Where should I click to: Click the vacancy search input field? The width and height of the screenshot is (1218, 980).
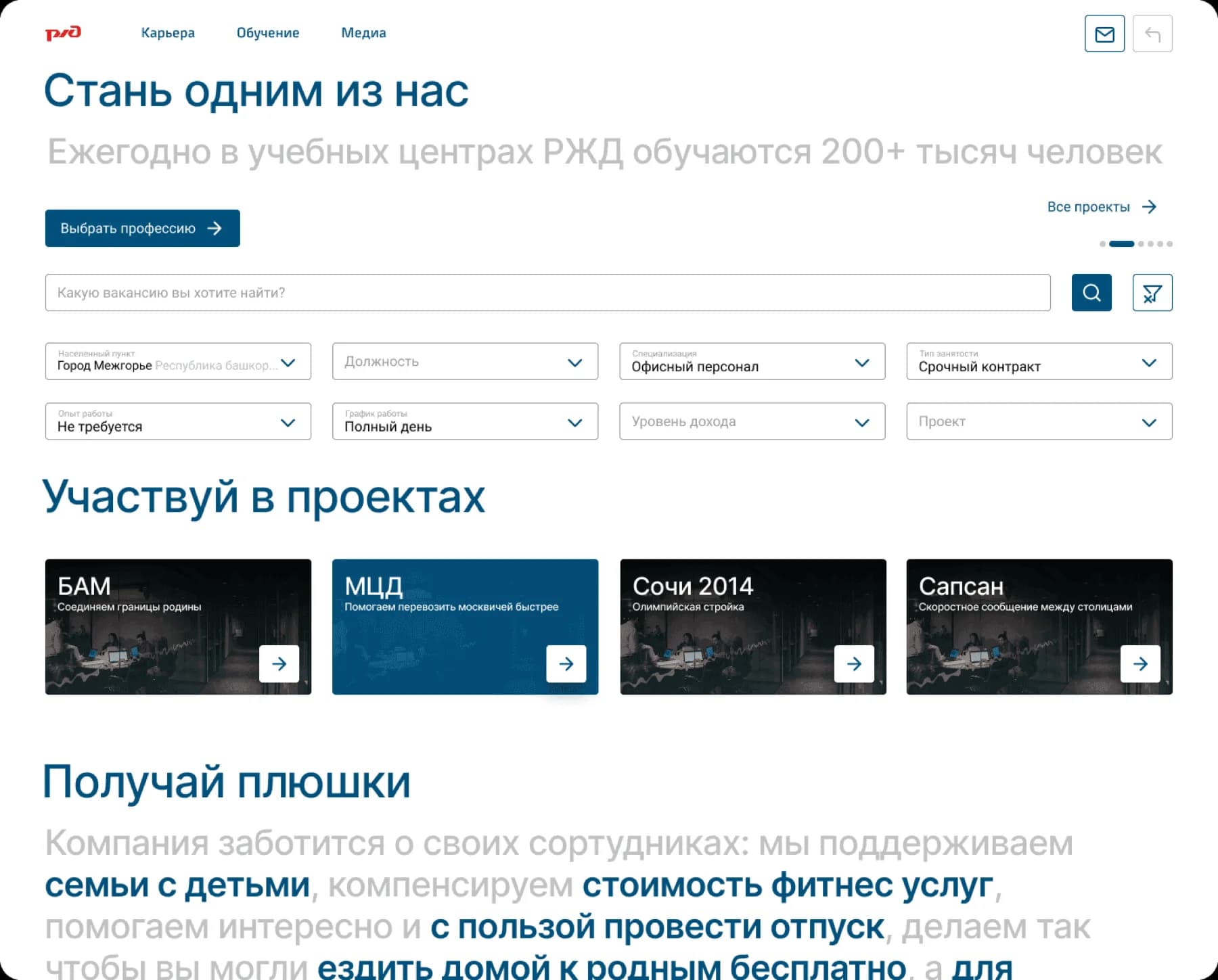click(474, 293)
